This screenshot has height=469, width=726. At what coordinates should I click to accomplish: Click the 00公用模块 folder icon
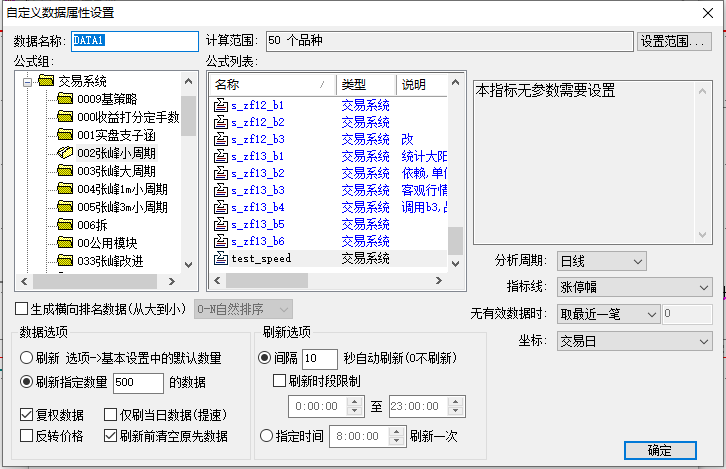coord(65,243)
